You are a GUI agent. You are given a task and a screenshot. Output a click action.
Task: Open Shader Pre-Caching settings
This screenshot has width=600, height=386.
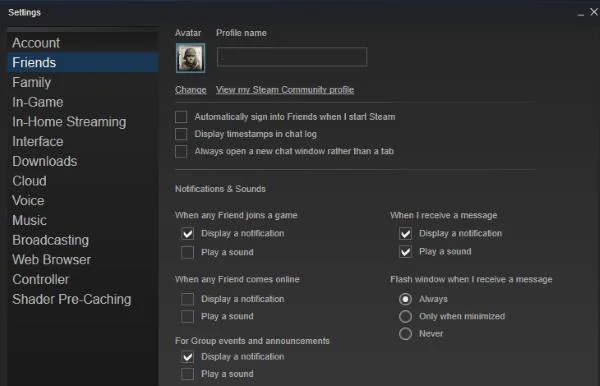83,299
